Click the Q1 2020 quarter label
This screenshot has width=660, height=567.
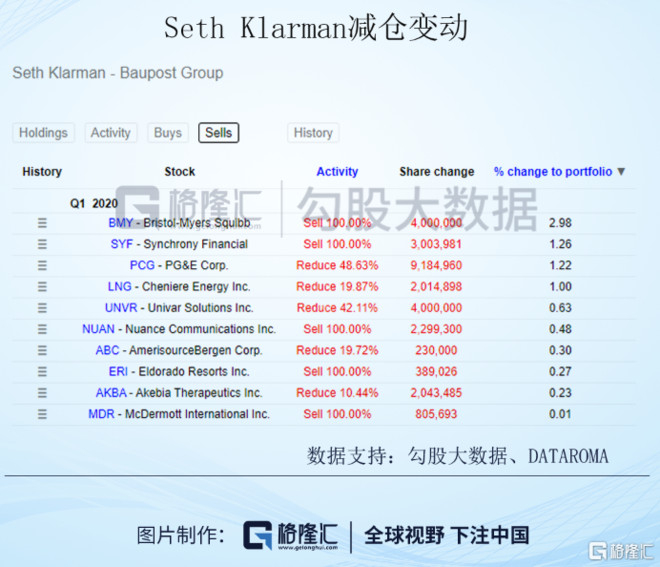tap(94, 203)
